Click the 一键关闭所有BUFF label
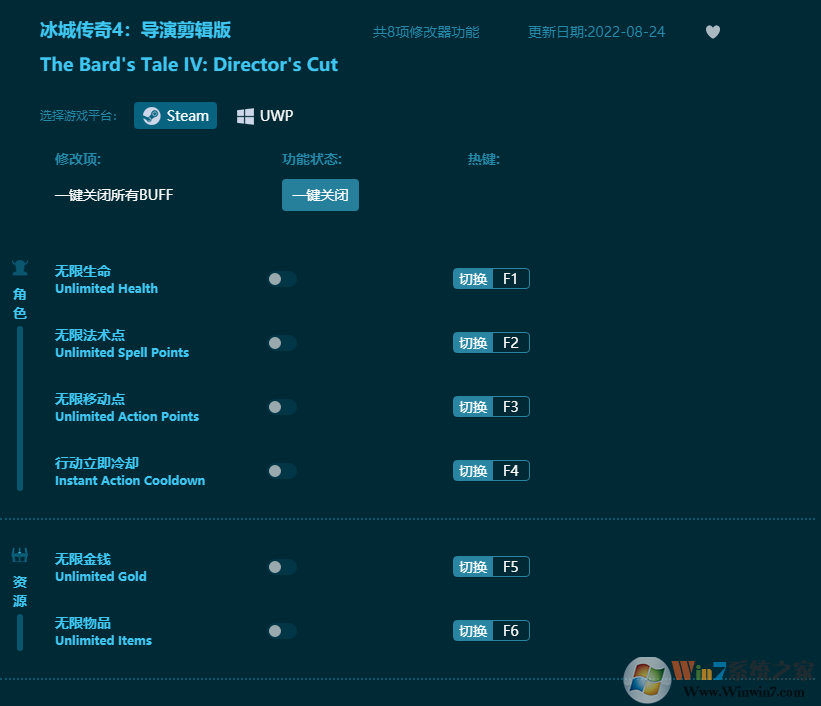This screenshot has width=821, height=706. [x=114, y=195]
